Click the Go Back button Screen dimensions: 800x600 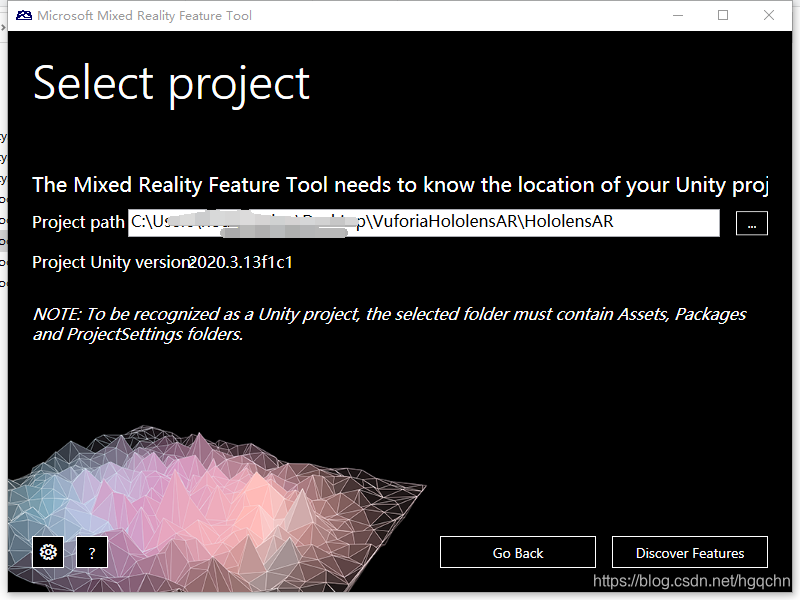pos(518,552)
